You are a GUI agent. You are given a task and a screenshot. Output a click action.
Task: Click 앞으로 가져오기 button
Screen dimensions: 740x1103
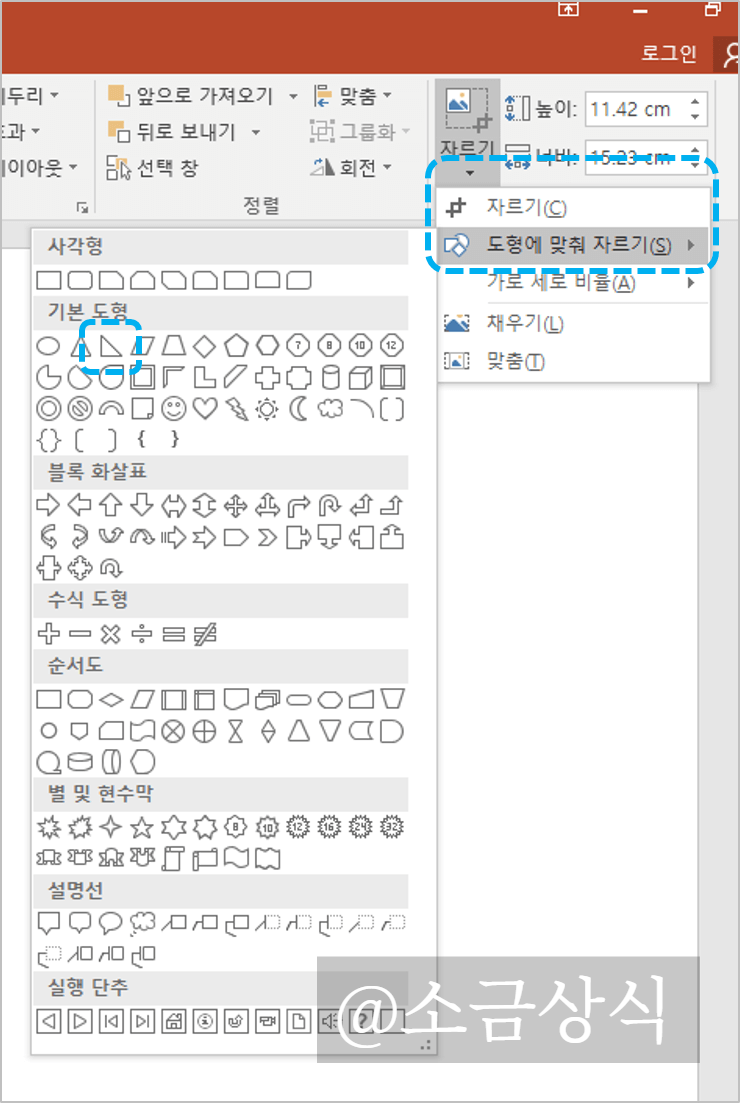coord(191,96)
